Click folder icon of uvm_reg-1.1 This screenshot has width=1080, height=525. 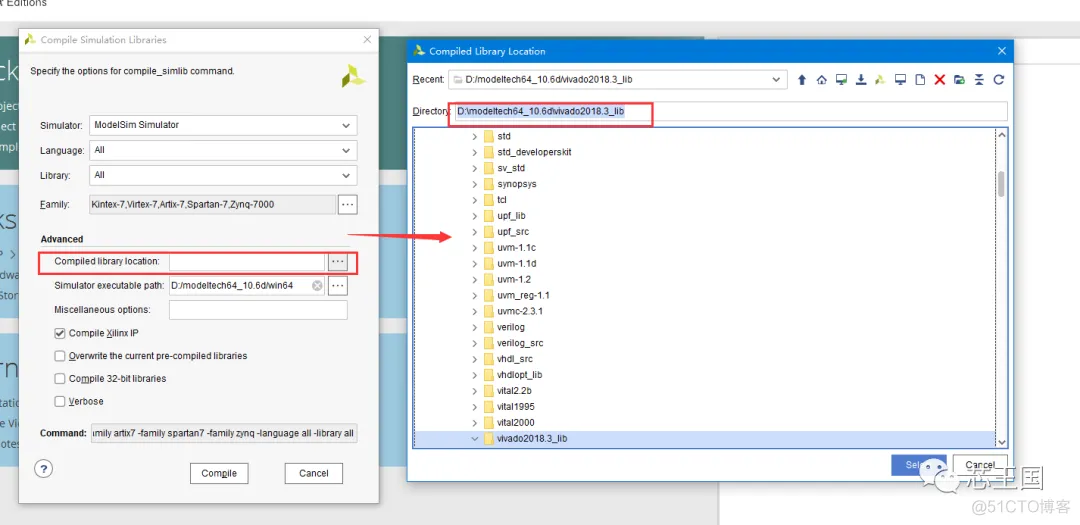(489, 295)
